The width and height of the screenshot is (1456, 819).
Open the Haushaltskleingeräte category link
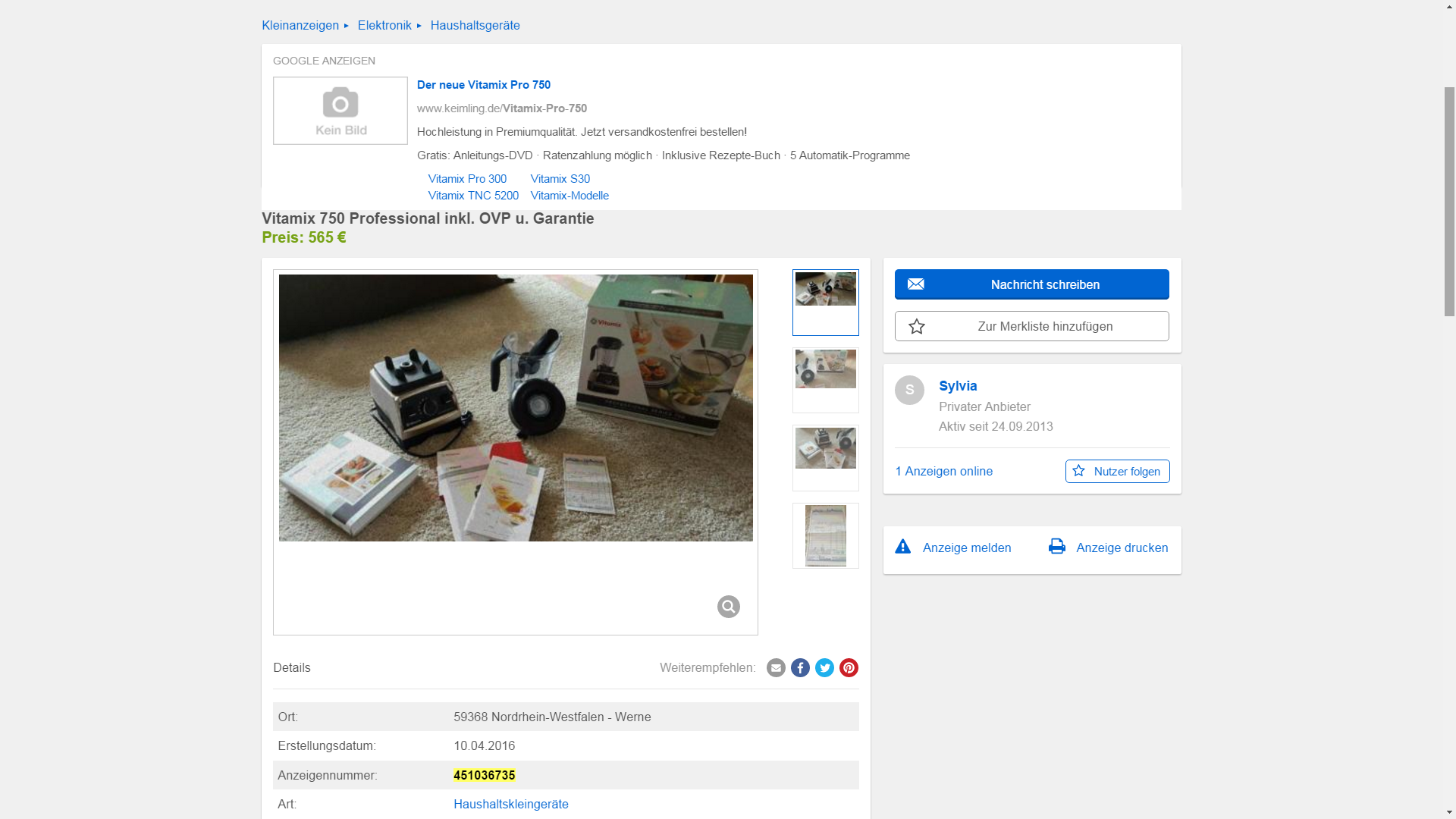pyautogui.click(x=511, y=804)
